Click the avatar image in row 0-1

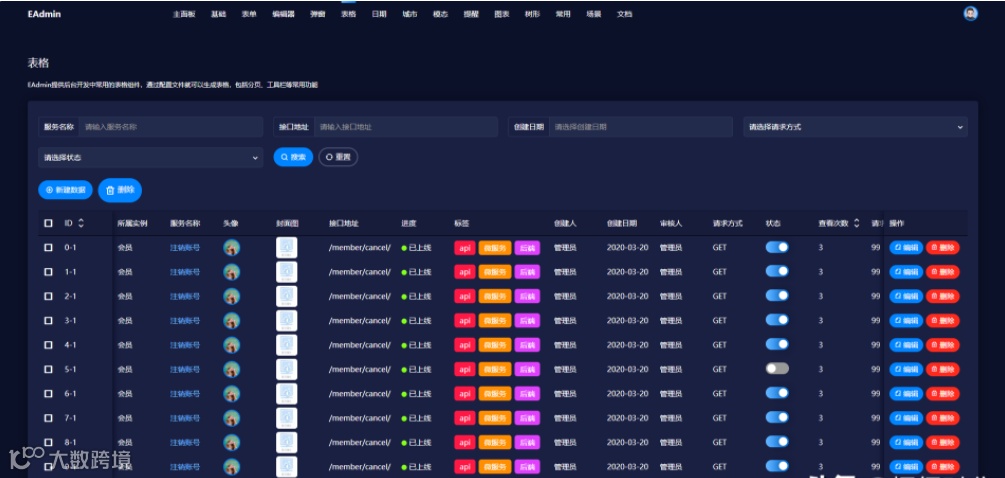pyautogui.click(x=231, y=247)
